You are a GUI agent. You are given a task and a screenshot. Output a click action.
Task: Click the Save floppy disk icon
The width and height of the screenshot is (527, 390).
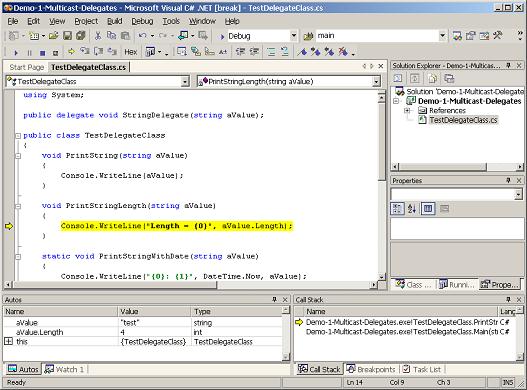click(x=68, y=36)
